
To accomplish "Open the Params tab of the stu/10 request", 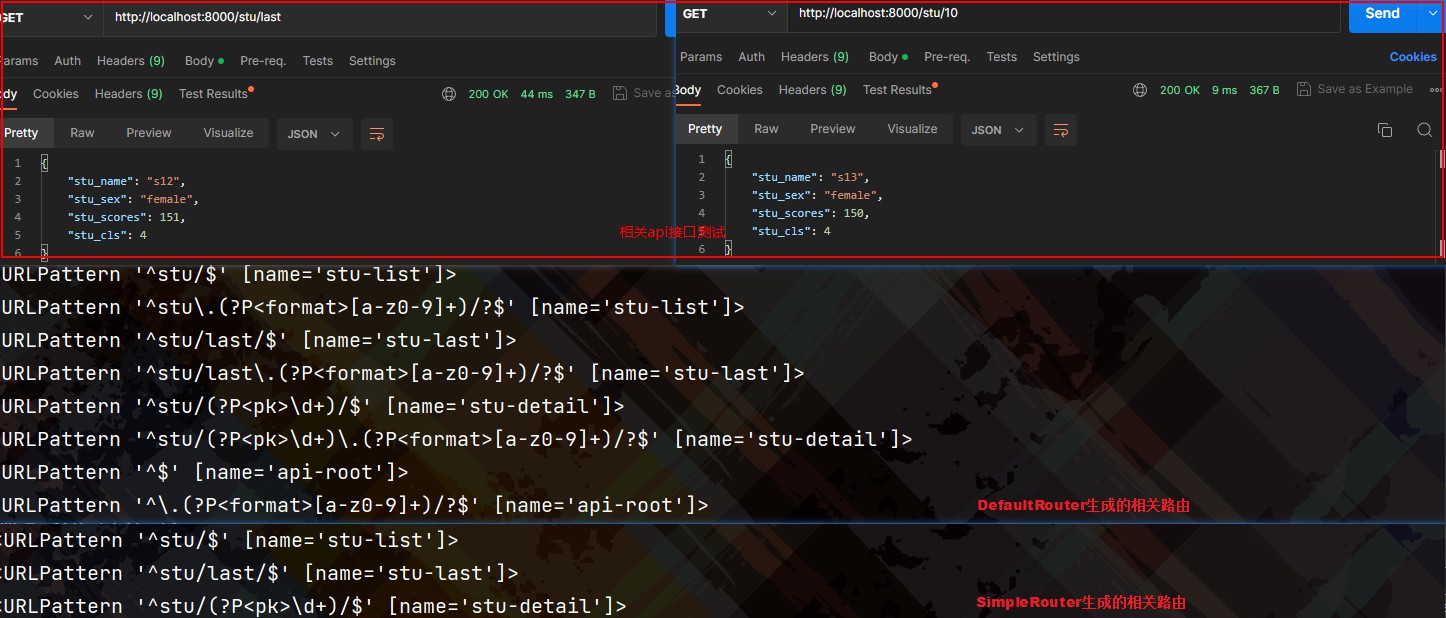I will [x=701, y=57].
